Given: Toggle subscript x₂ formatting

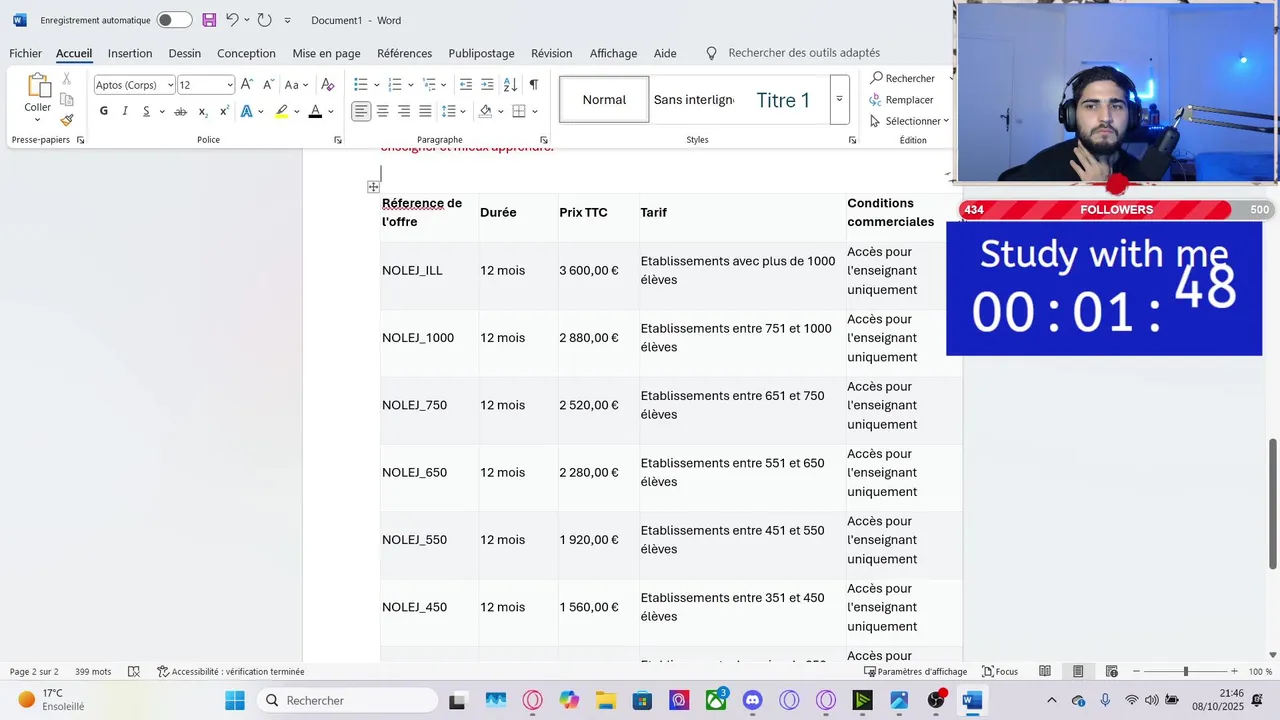Looking at the screenshot, I should [x=203, y=111].
